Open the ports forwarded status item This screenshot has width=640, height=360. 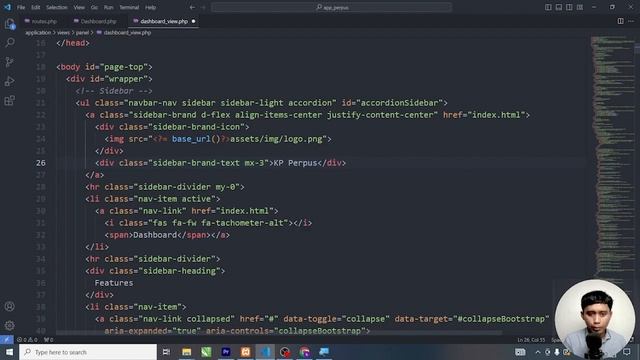[49, 340]
